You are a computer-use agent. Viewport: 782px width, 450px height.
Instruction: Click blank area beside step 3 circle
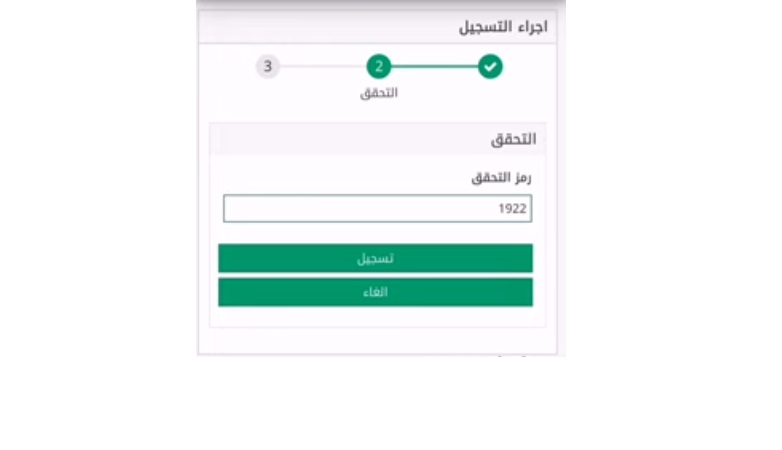227,66
